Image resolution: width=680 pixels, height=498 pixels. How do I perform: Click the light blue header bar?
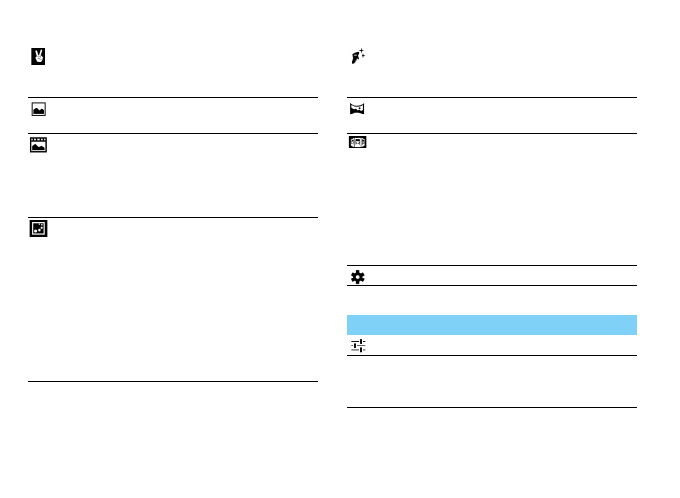click(491, 324)
